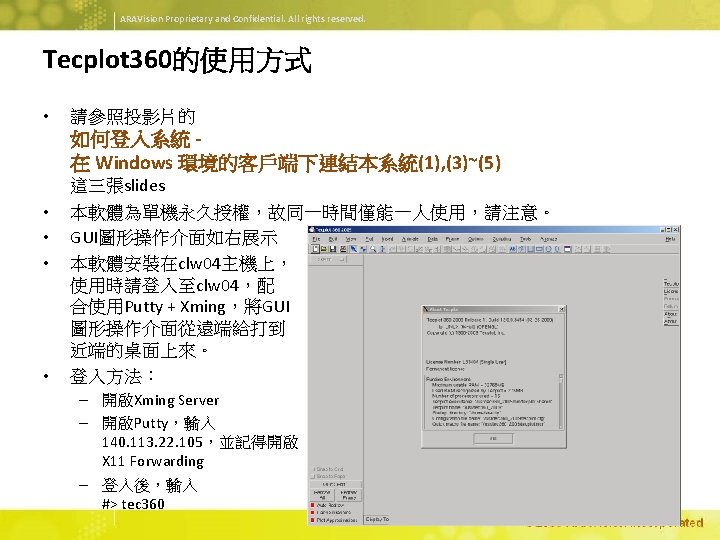Open the Scripting menu
Screen dimensions: 720x540
click(x=502, y=239)
